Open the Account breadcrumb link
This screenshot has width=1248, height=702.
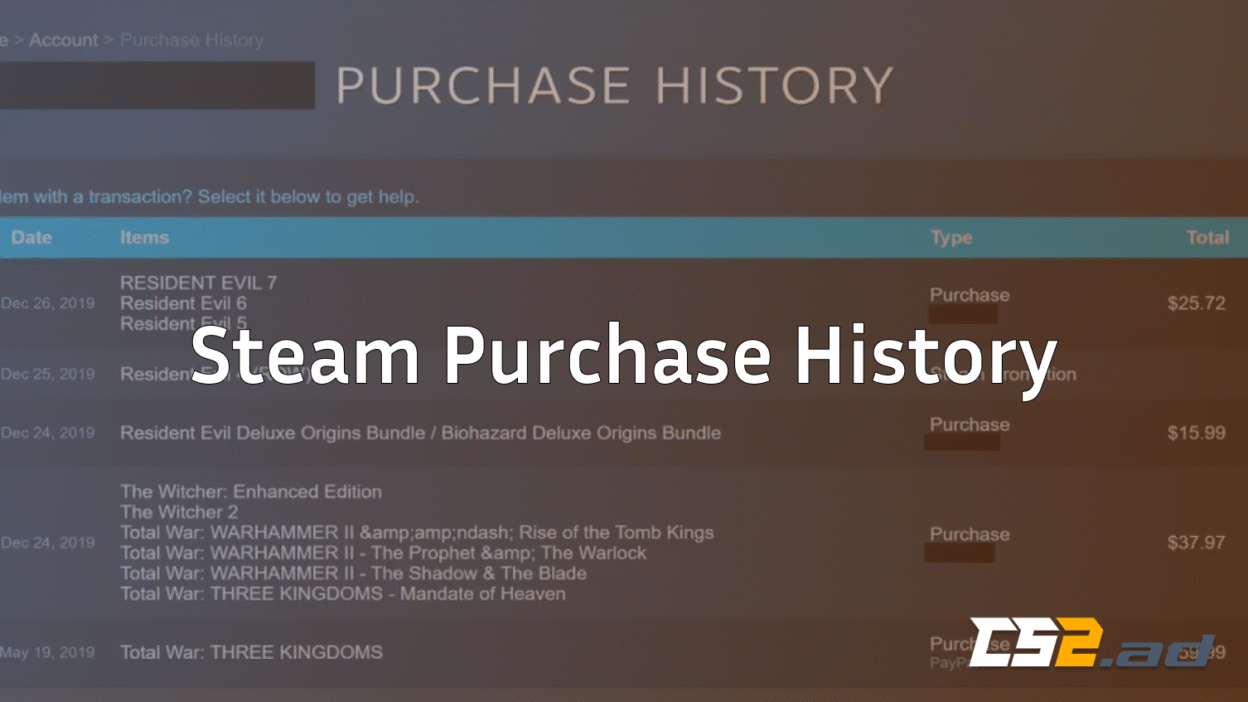coord(64,40)
